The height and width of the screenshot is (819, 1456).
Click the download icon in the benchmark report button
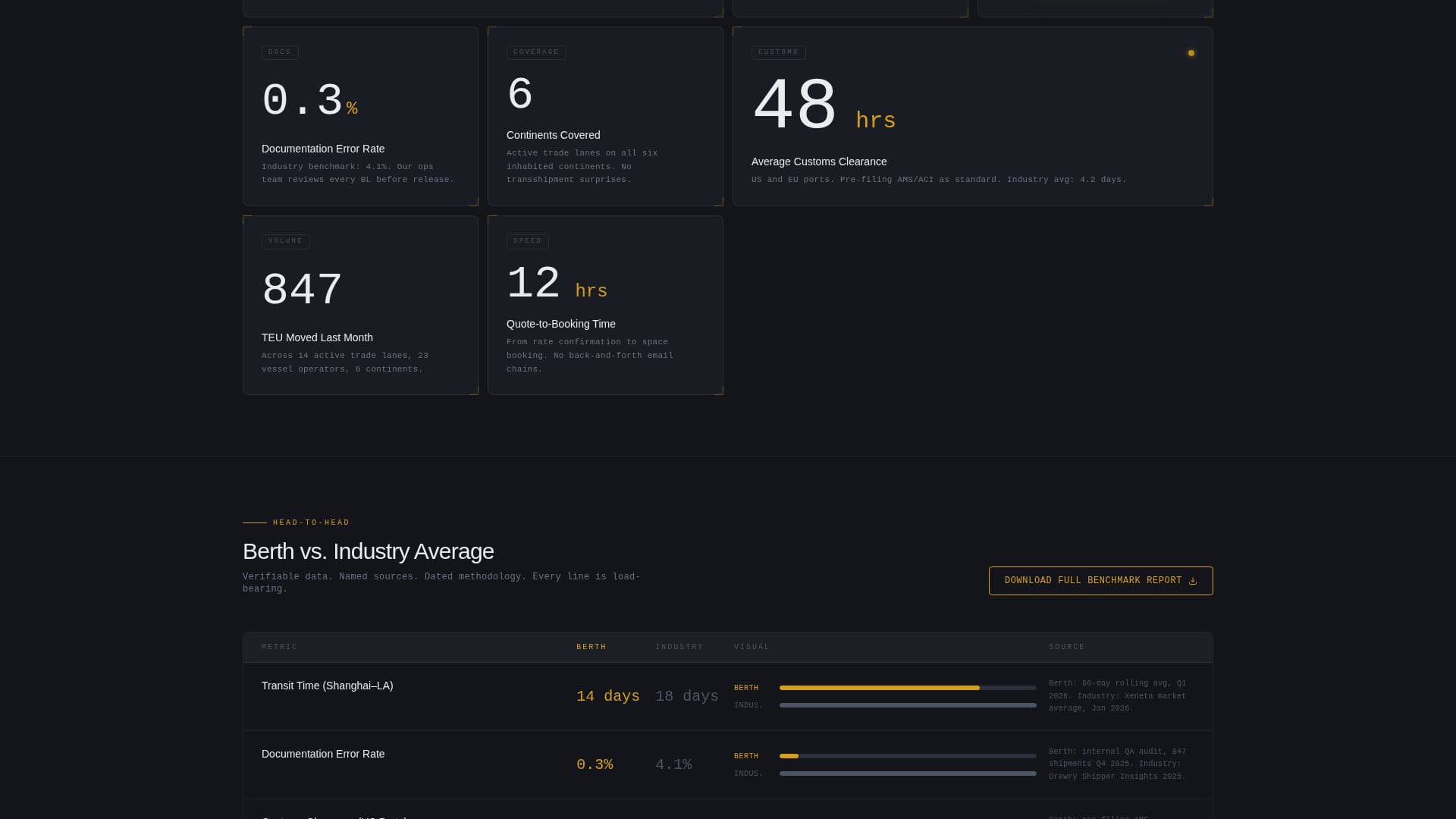coord(1194,580)
